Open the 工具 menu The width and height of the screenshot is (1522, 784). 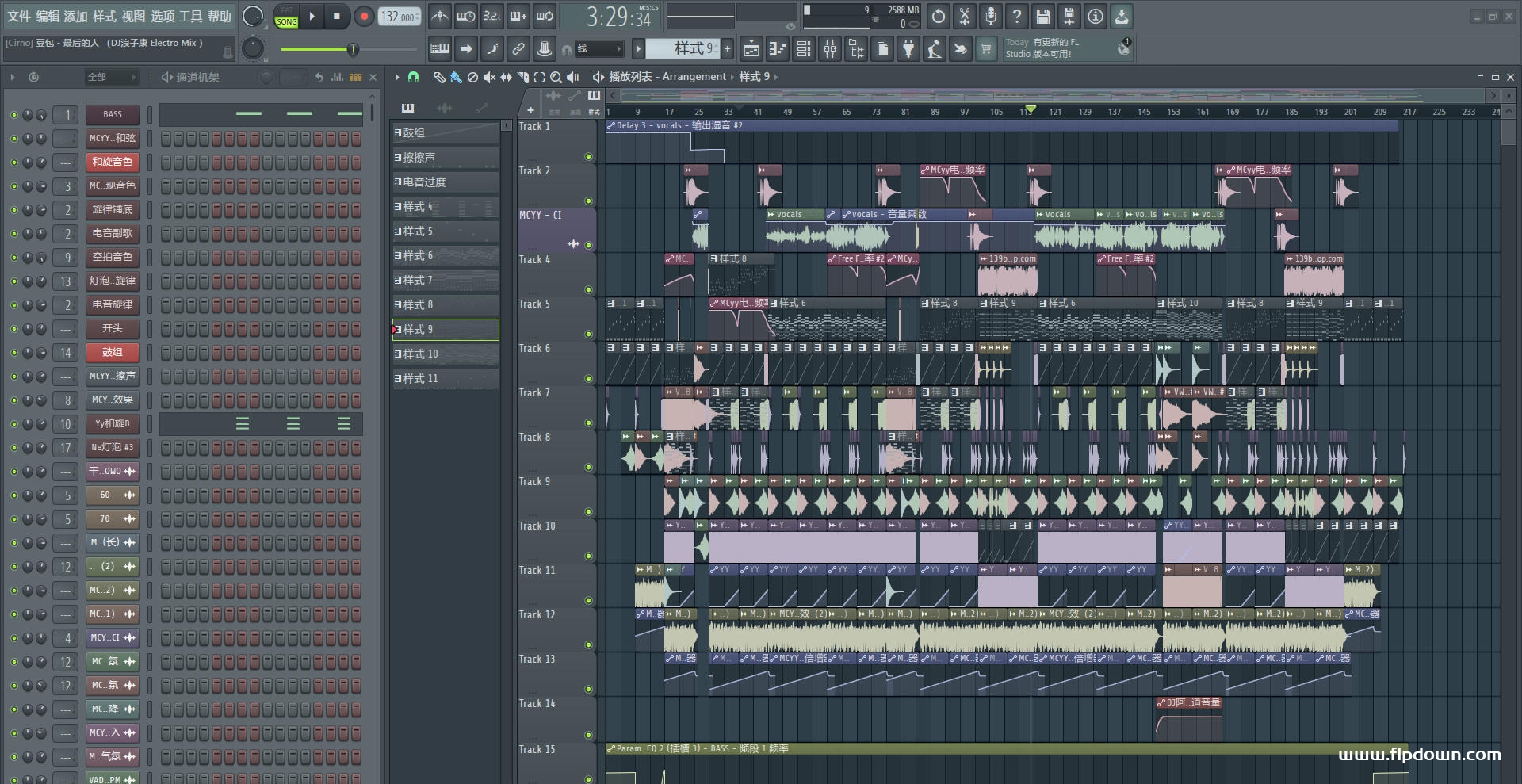191,16
